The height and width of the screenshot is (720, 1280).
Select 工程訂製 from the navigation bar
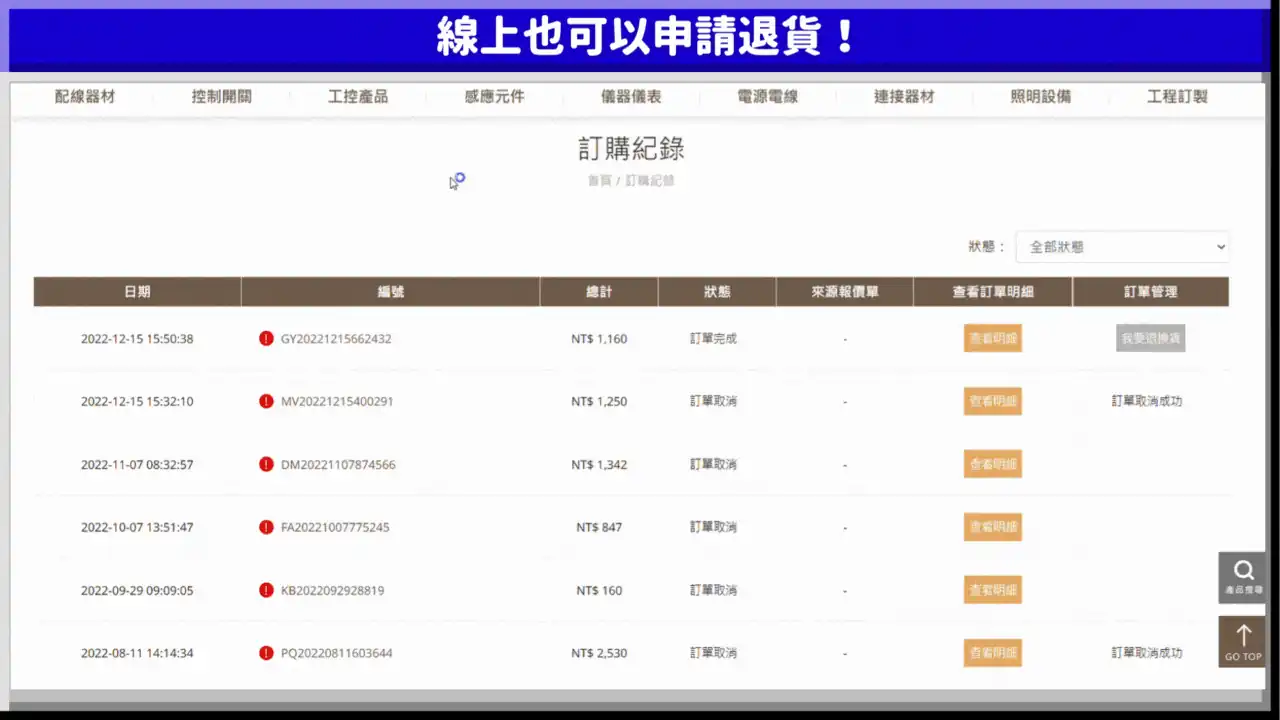[x=1176, y=96]
